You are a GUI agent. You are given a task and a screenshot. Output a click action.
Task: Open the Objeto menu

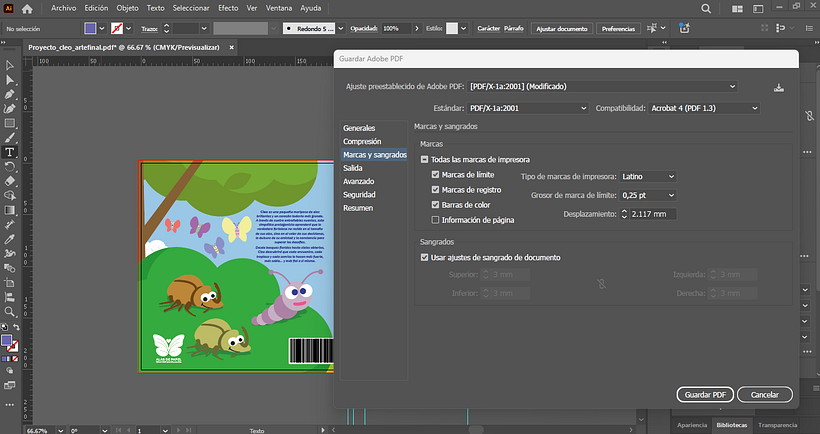pyautogui.click(x=128, y=8)
